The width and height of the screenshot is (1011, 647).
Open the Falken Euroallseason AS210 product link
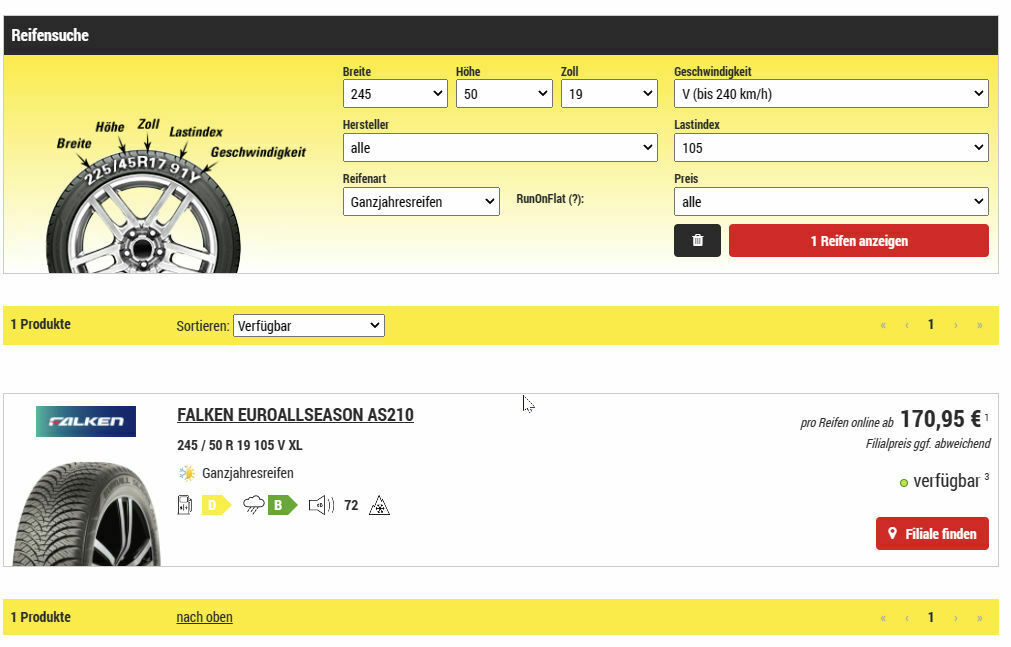click(x=295, y=415)
